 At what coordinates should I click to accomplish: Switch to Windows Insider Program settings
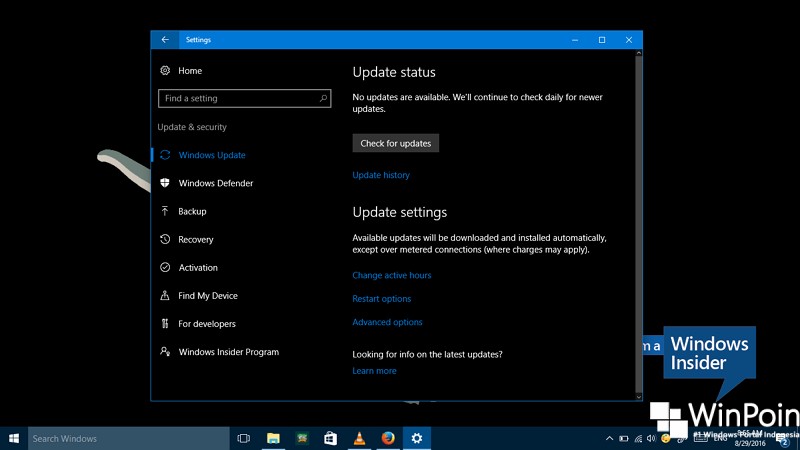point(229,352)
